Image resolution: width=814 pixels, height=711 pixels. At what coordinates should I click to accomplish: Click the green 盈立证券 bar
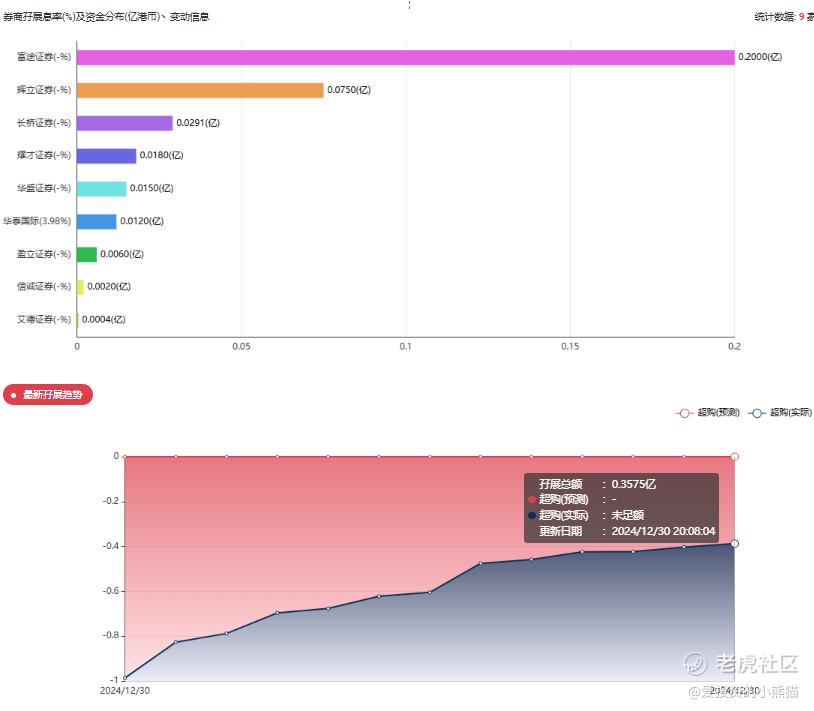[x=87, y=254]
